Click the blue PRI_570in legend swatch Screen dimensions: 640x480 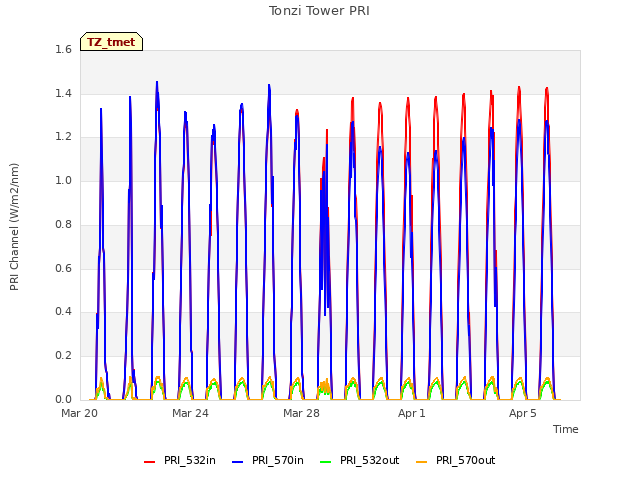pyautogui.click(x=238, y=462)
